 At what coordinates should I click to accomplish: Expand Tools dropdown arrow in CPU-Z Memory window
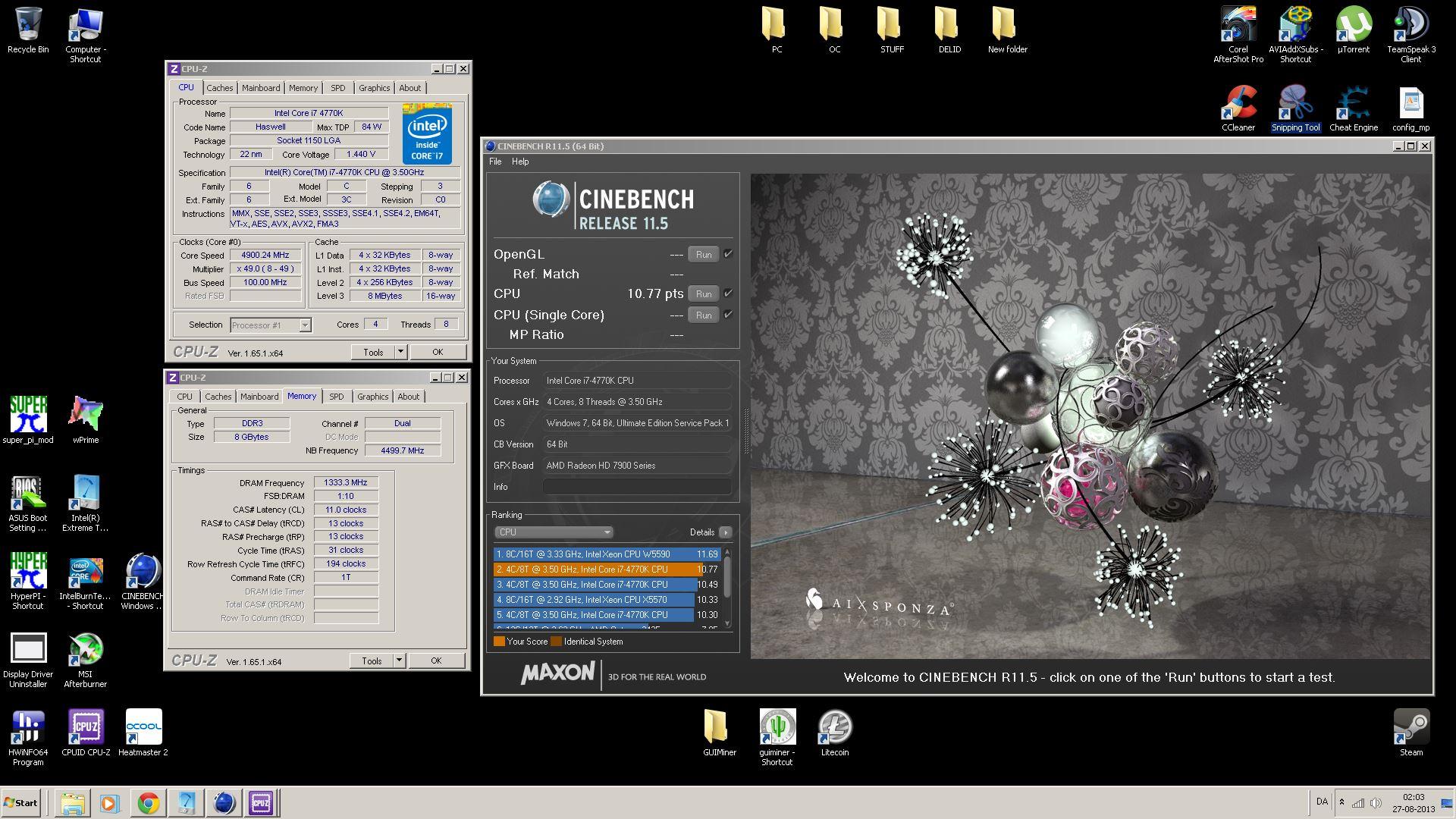[399, 661]
